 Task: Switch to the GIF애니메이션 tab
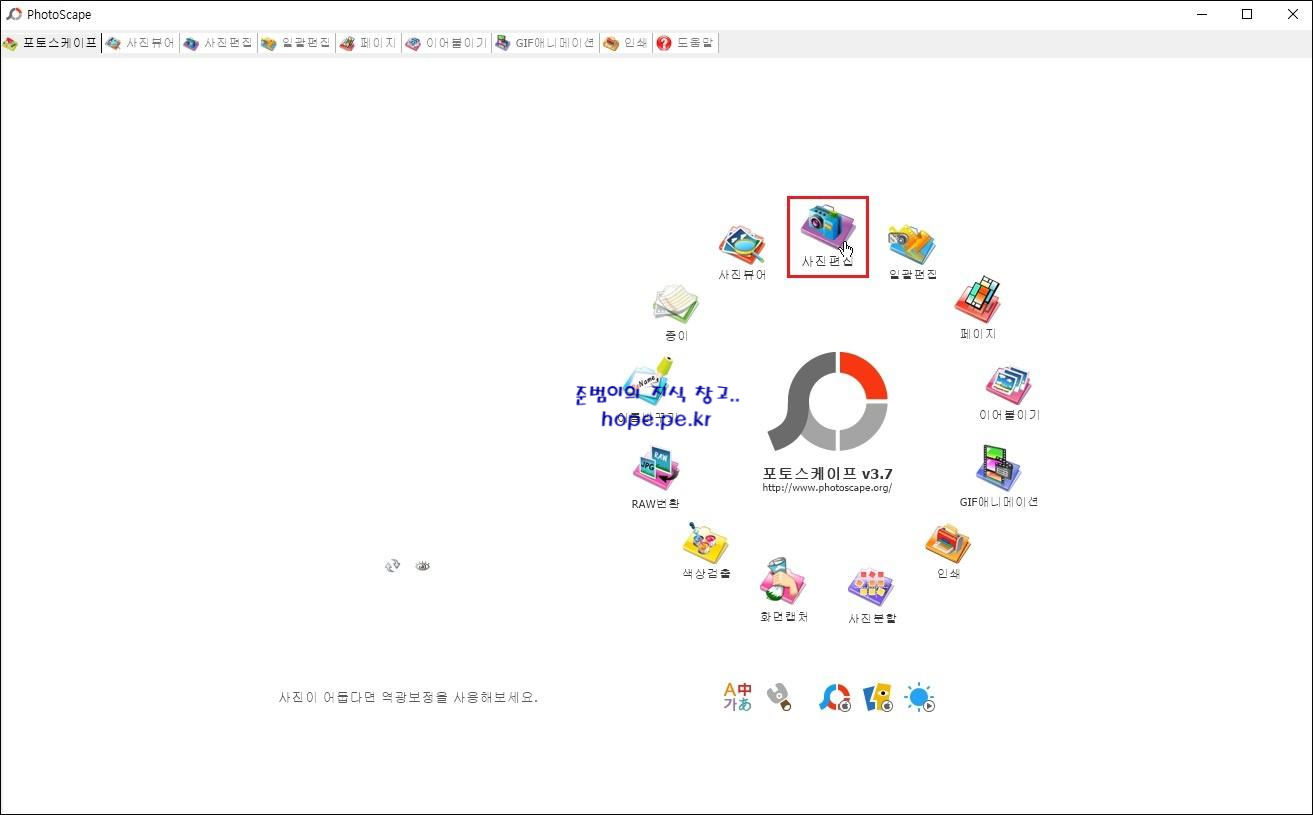click(x=545, y=43)
